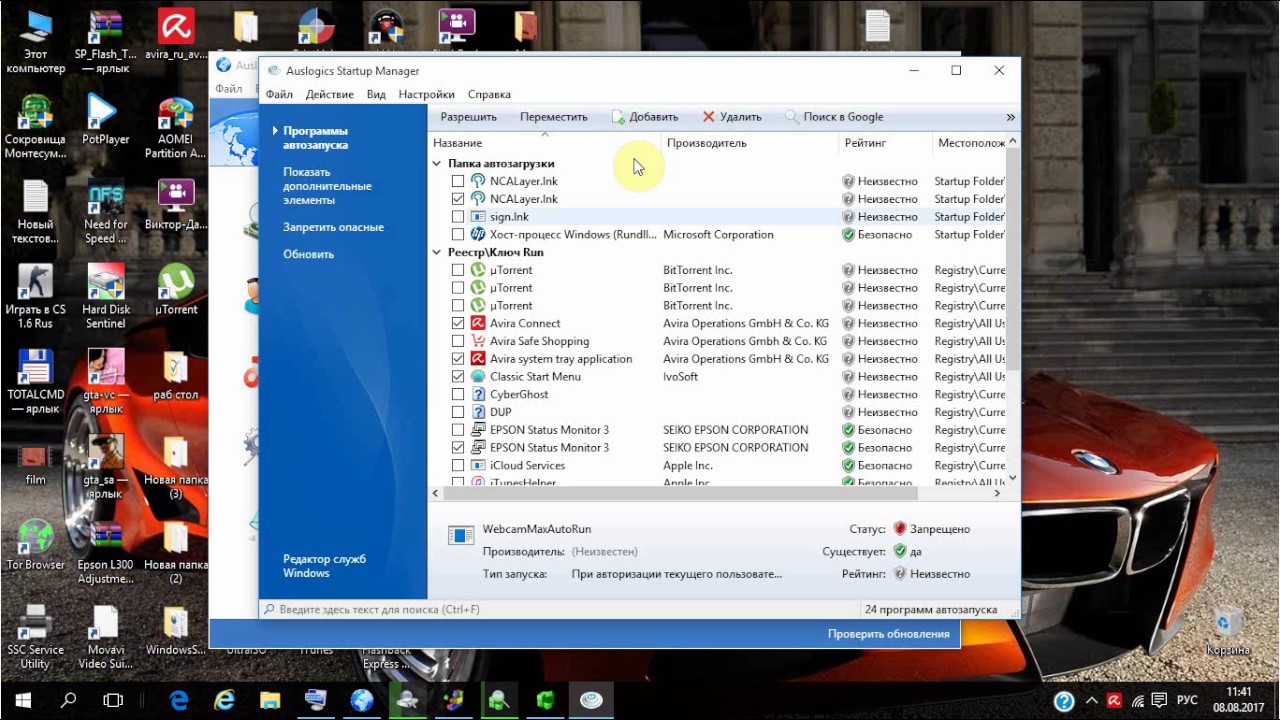Open the Действие menu
The image size is (1280, 720).
(x=330, y=94)
